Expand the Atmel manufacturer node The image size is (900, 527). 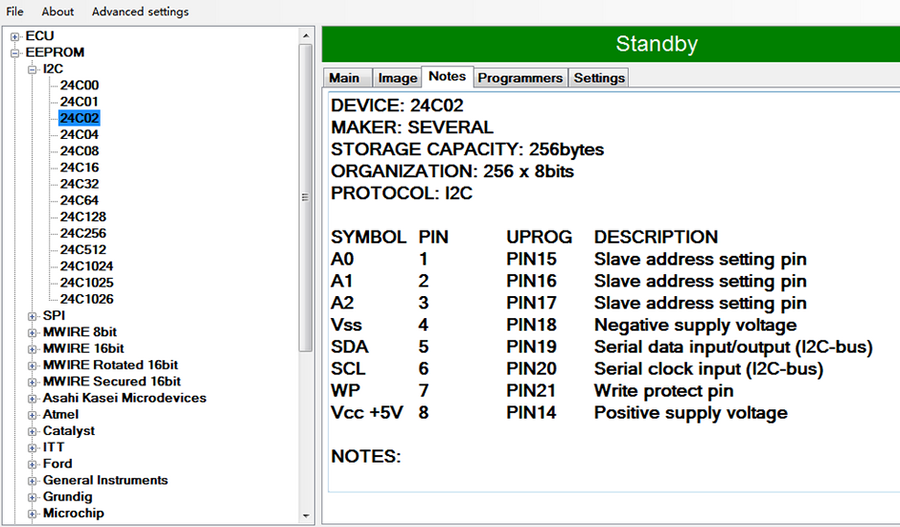32,415
